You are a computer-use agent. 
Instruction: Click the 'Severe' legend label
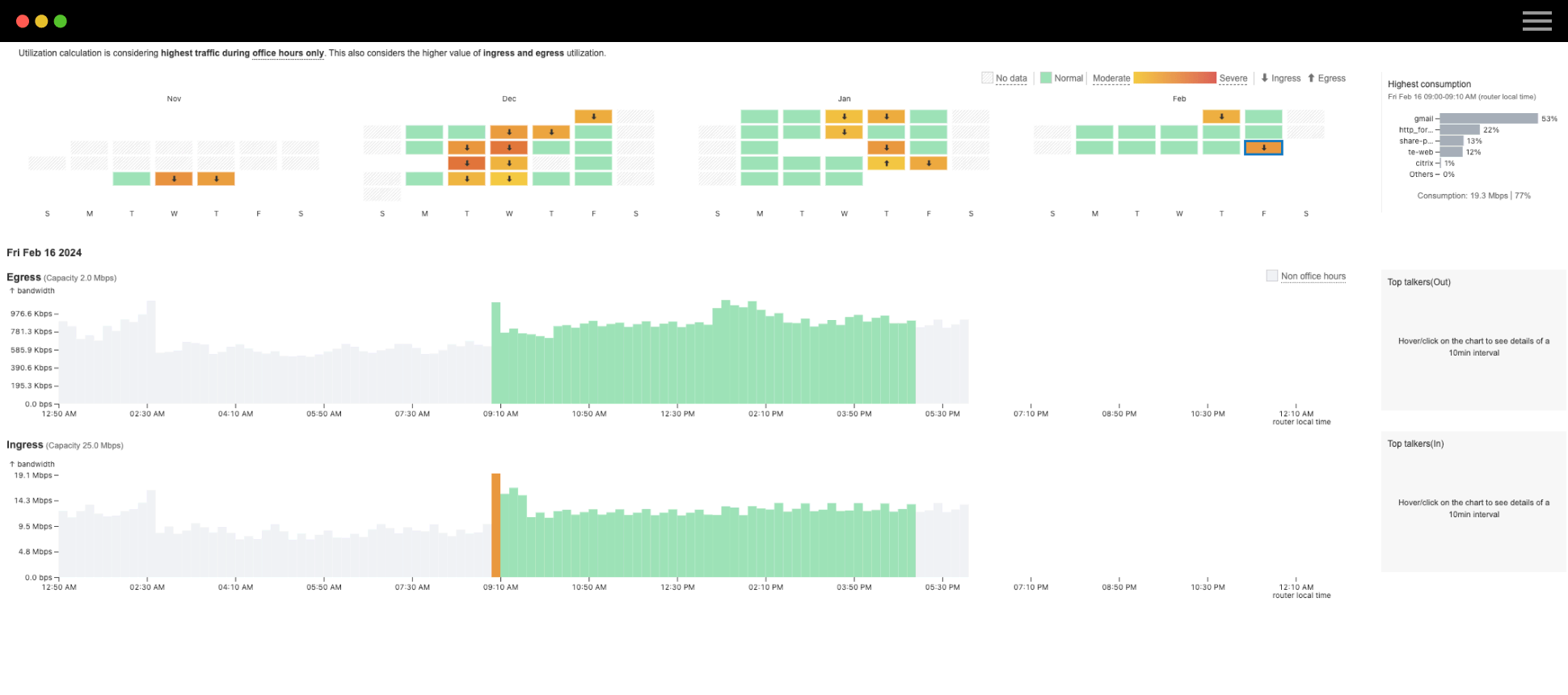pyautogui.click(x=1233, y=78)
